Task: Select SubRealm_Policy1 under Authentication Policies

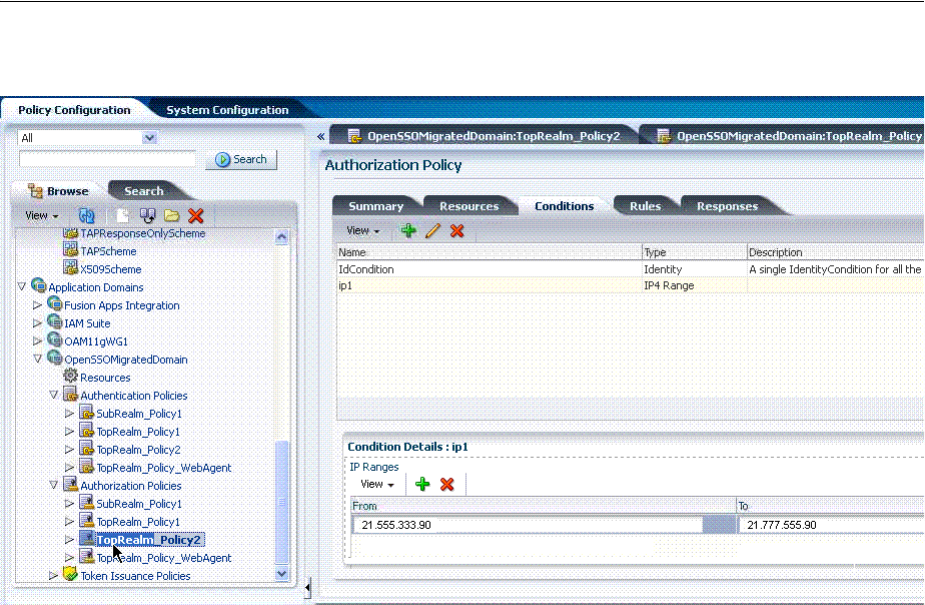Action: click(139, 414)
